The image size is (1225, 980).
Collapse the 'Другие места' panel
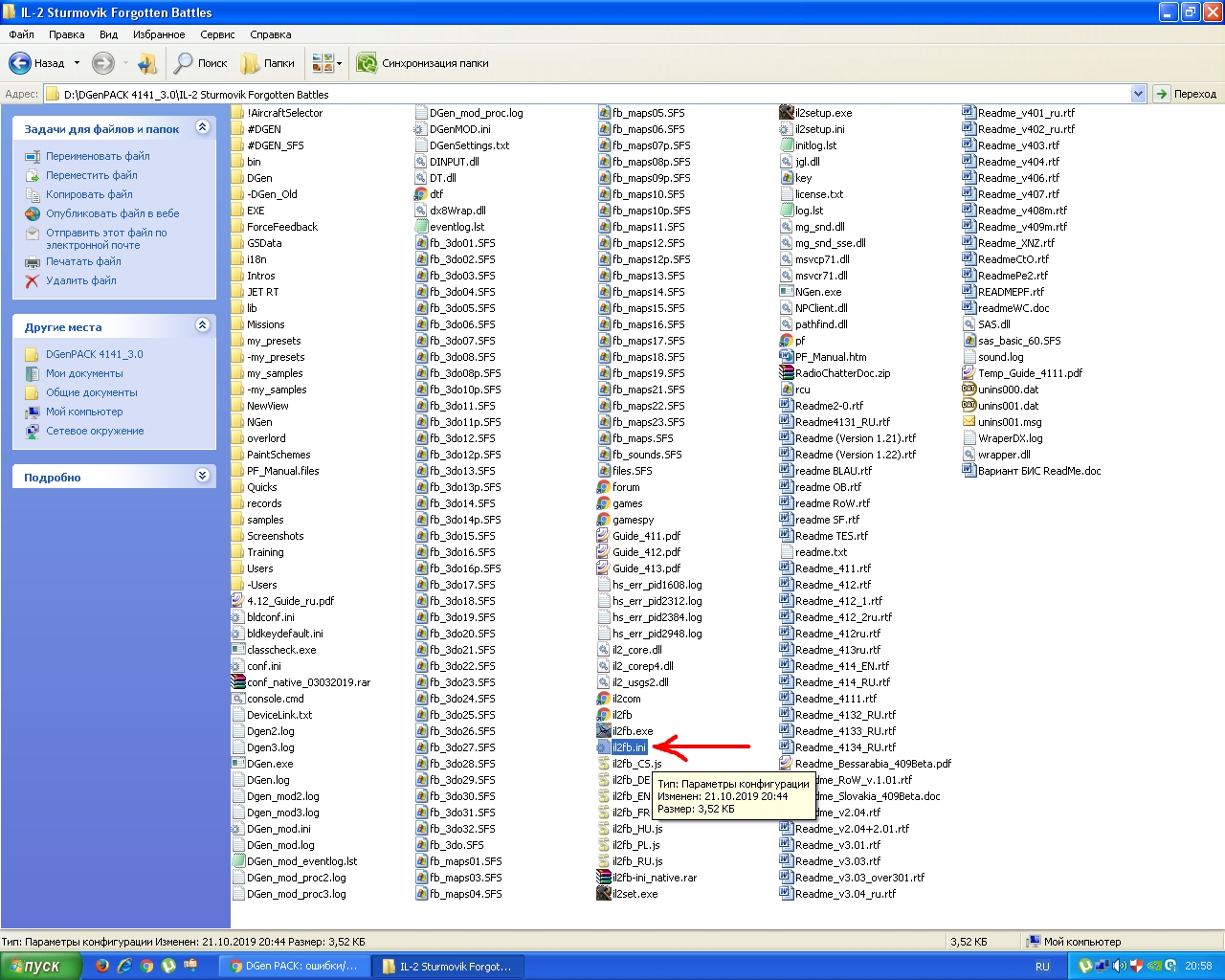point(202,325)
